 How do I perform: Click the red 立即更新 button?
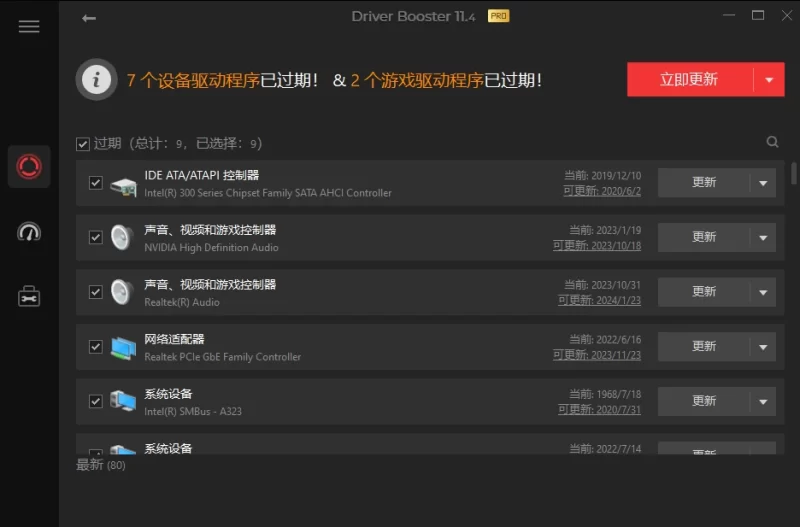click(690, 80)
